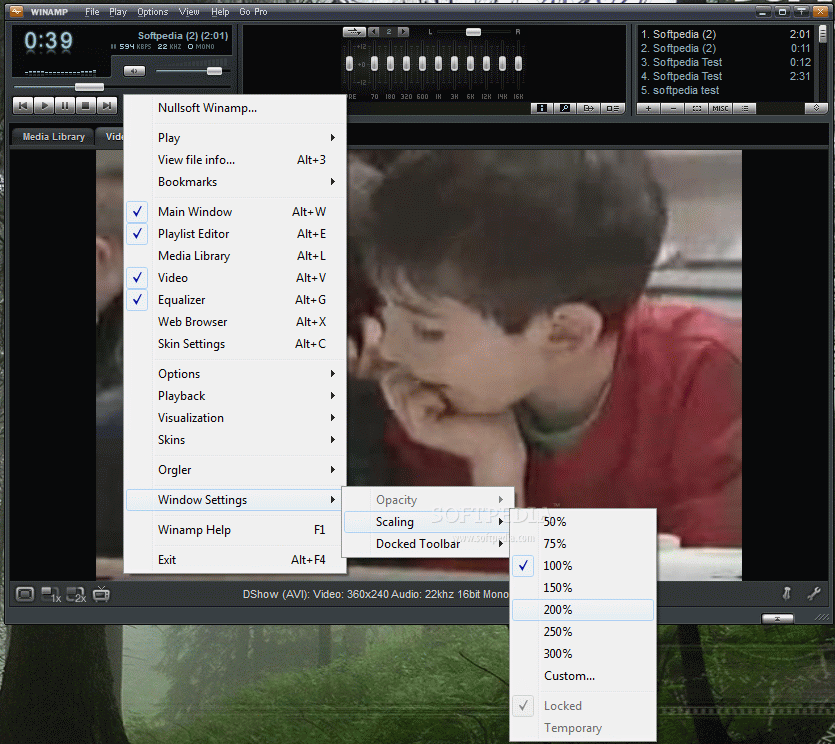
Task: Expand the Bookmarks submenu
Action: [235, 182]
